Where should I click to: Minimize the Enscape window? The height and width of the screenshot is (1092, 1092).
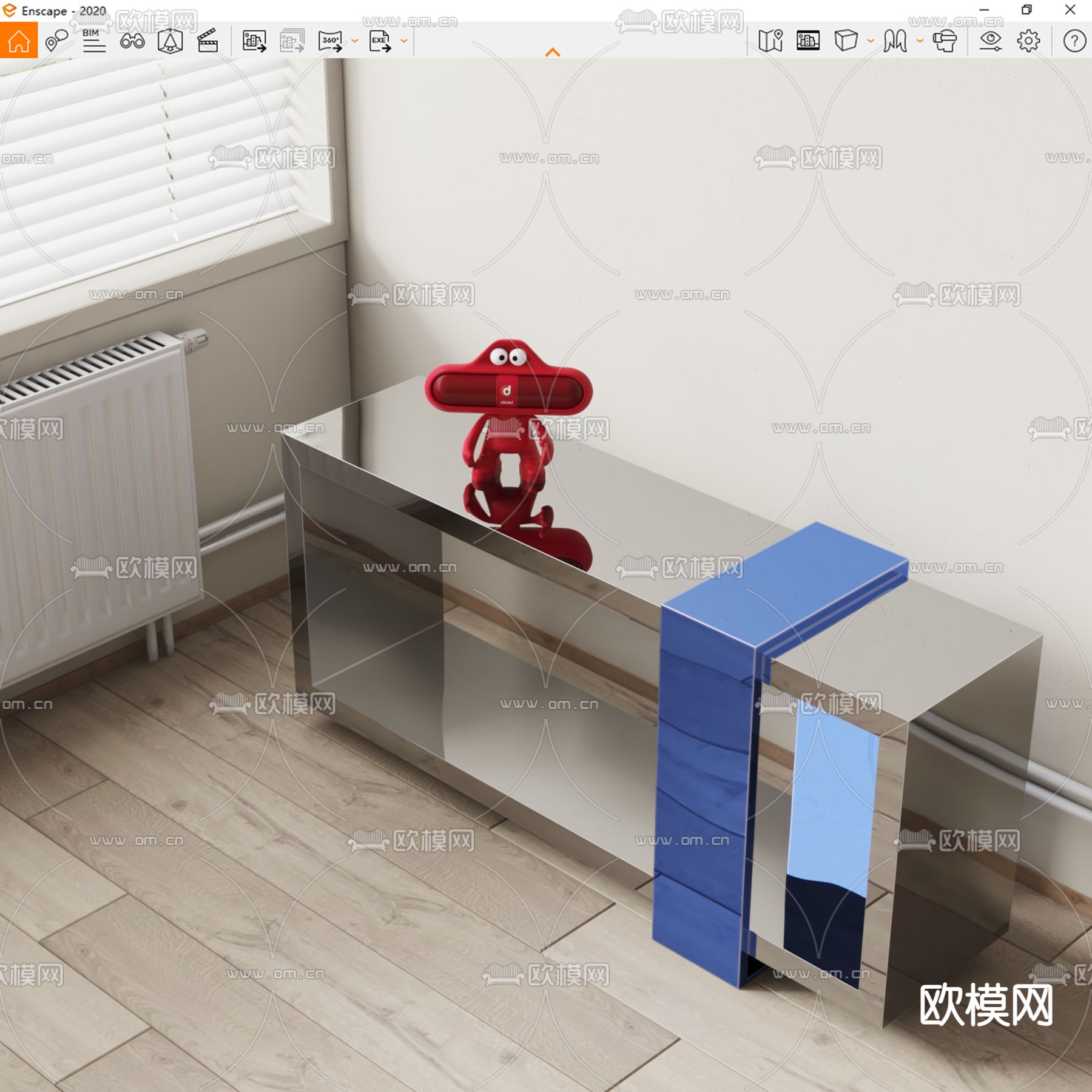984,10
